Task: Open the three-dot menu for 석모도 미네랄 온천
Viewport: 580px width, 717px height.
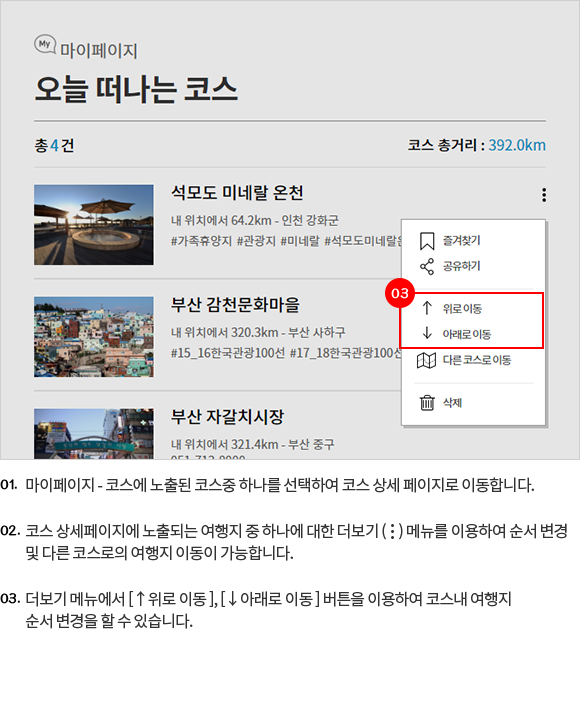Action: (544, 195)
